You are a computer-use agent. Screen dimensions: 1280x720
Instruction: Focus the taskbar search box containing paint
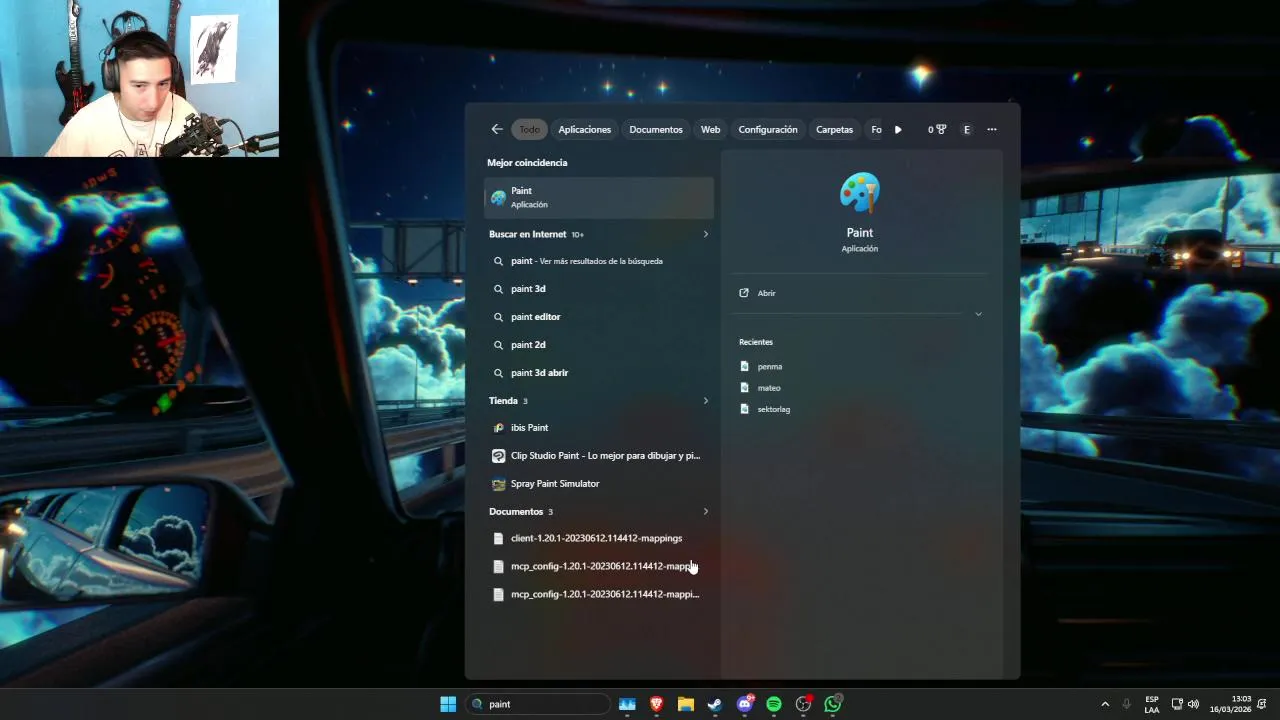pos(538,704)
